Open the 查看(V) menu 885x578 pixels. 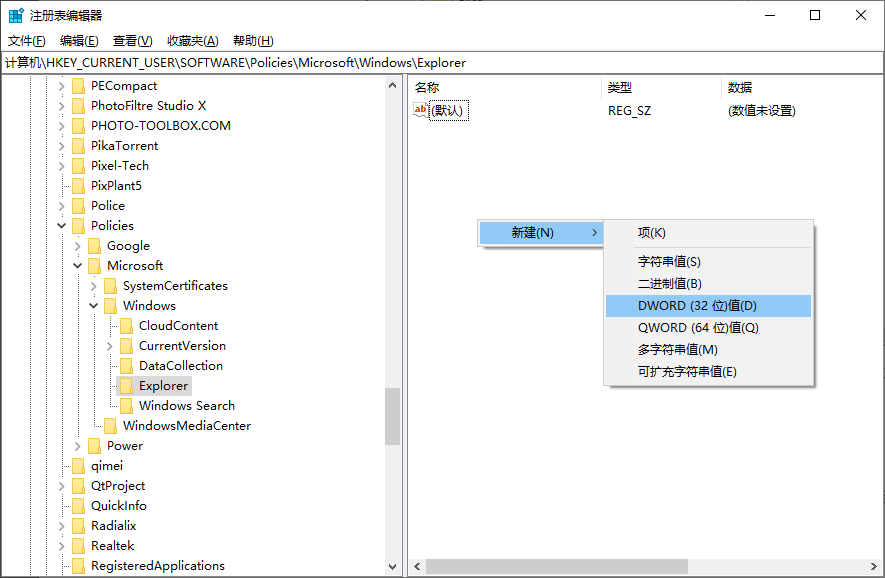click(x=132, y=41)
